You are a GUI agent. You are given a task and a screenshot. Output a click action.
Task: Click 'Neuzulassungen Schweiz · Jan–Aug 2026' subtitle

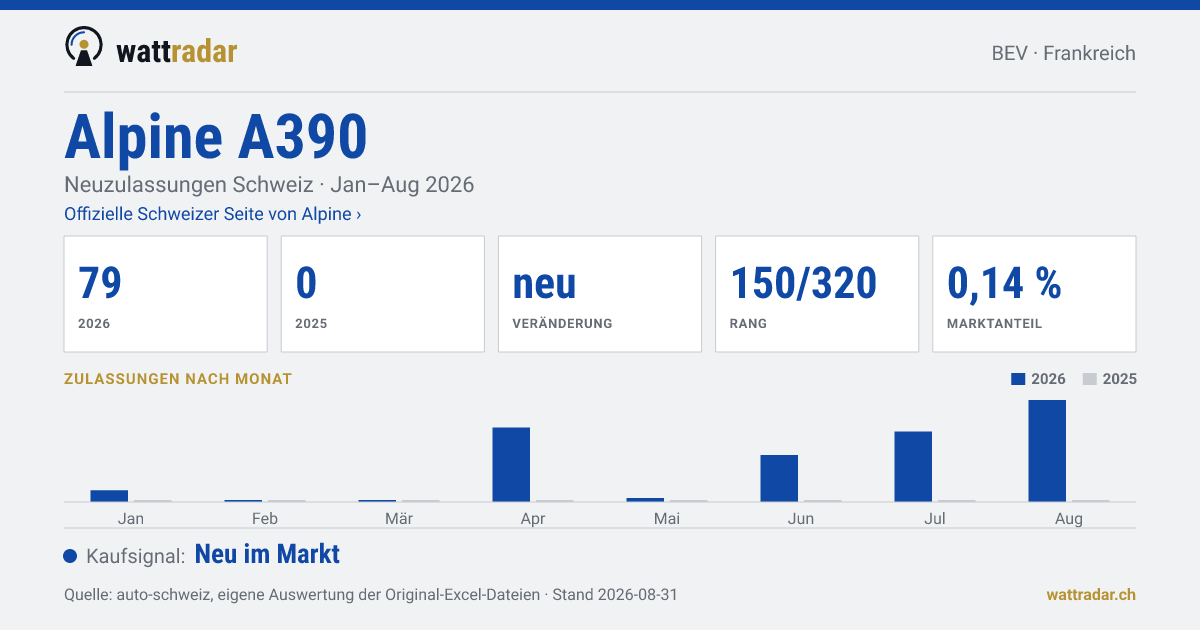[x=269, y=185]
